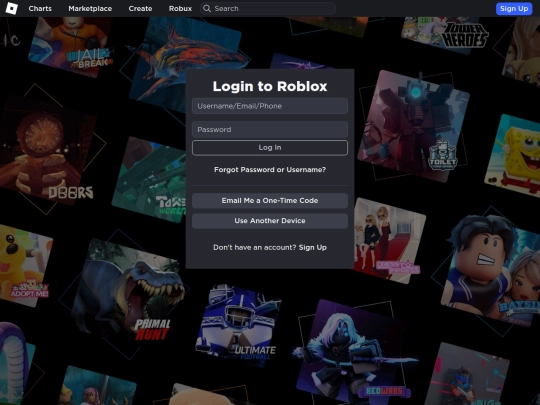Image resolution: width=540 pixels, height=405 pixels.
Task: Click the Roblox logo icon
Action: coord(11,8)
